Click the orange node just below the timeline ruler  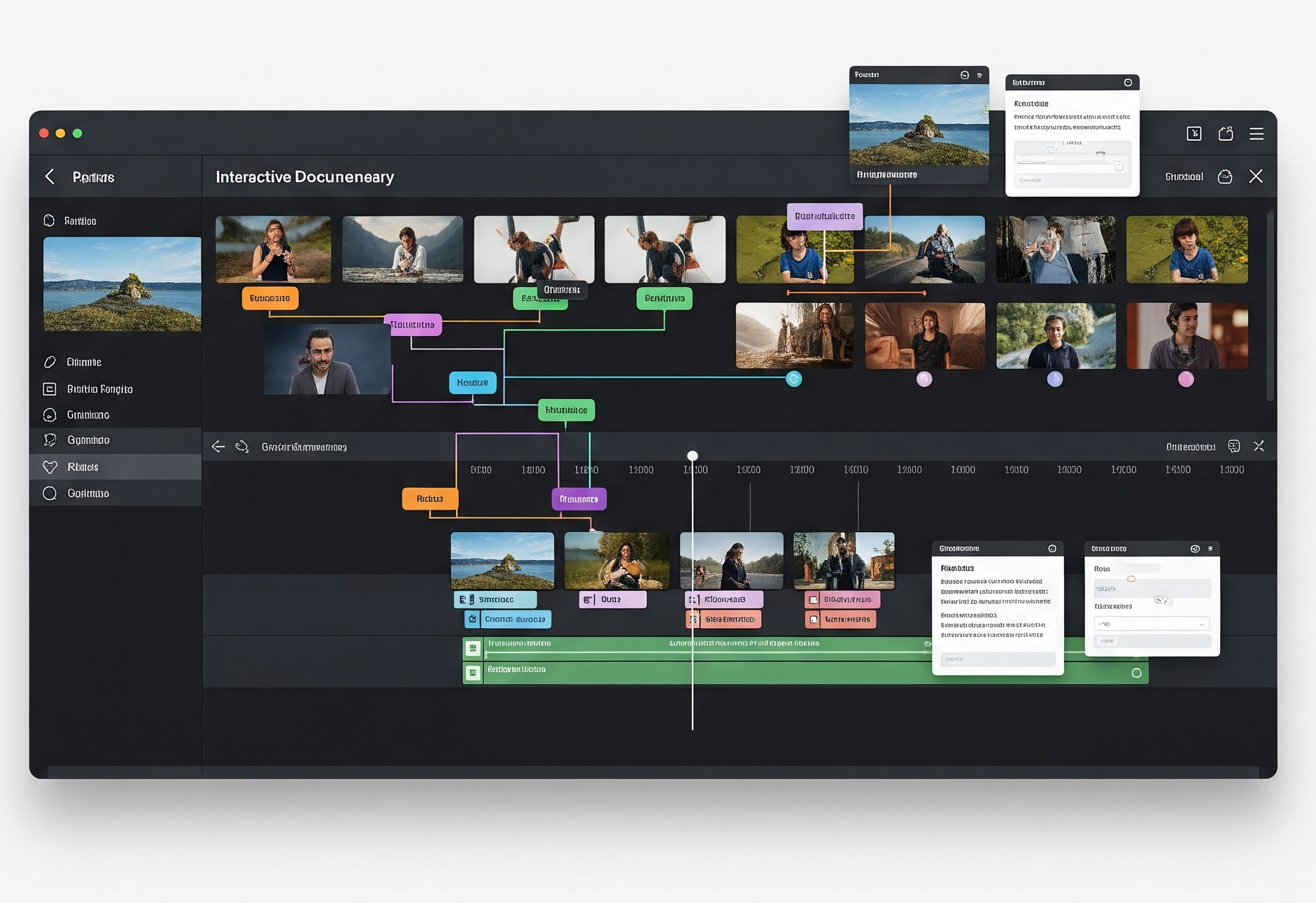tap(430, 499)
